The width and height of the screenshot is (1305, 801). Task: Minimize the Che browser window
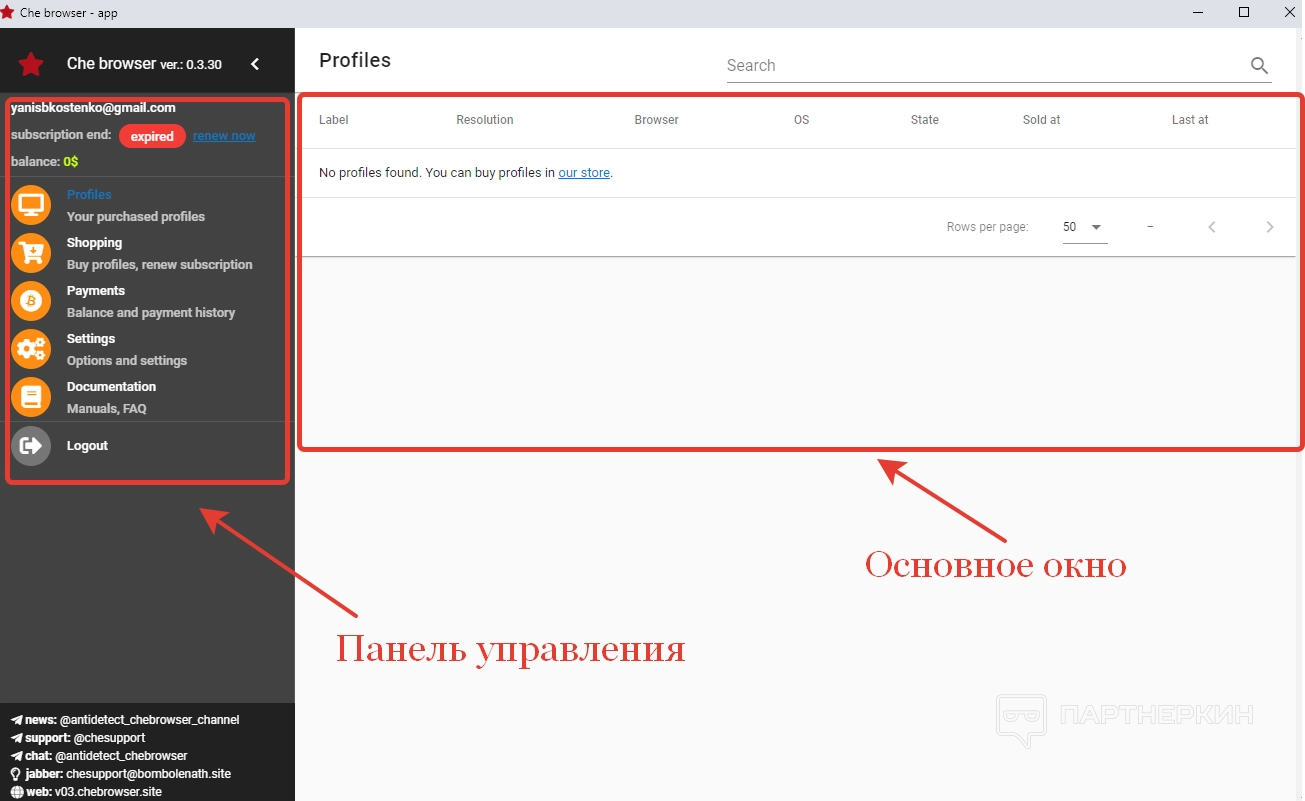(1199, 12)
